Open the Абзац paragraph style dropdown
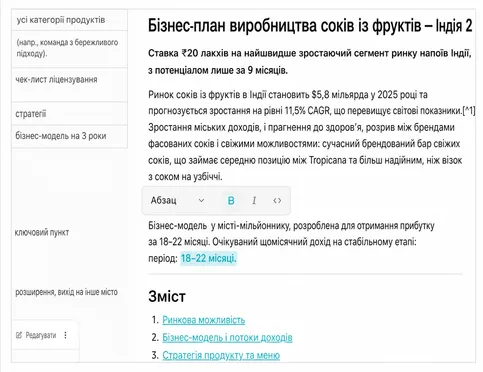This screenshot has width=483, height=372. [x=177, y=200]
